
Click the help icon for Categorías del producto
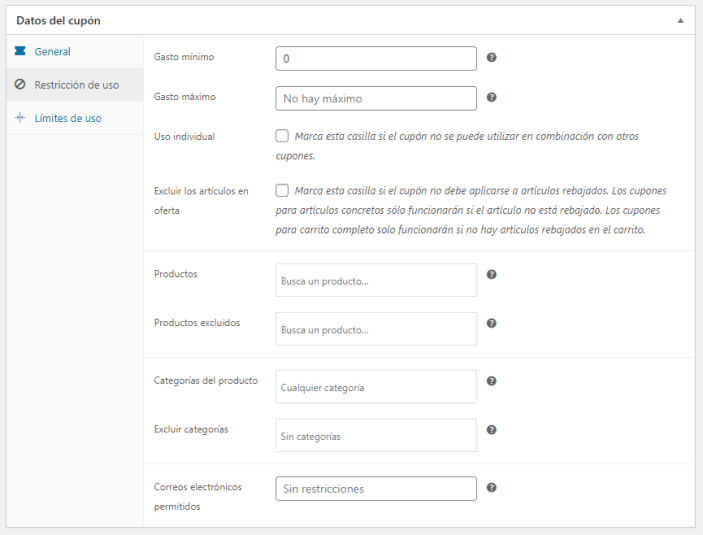point(491,381)
